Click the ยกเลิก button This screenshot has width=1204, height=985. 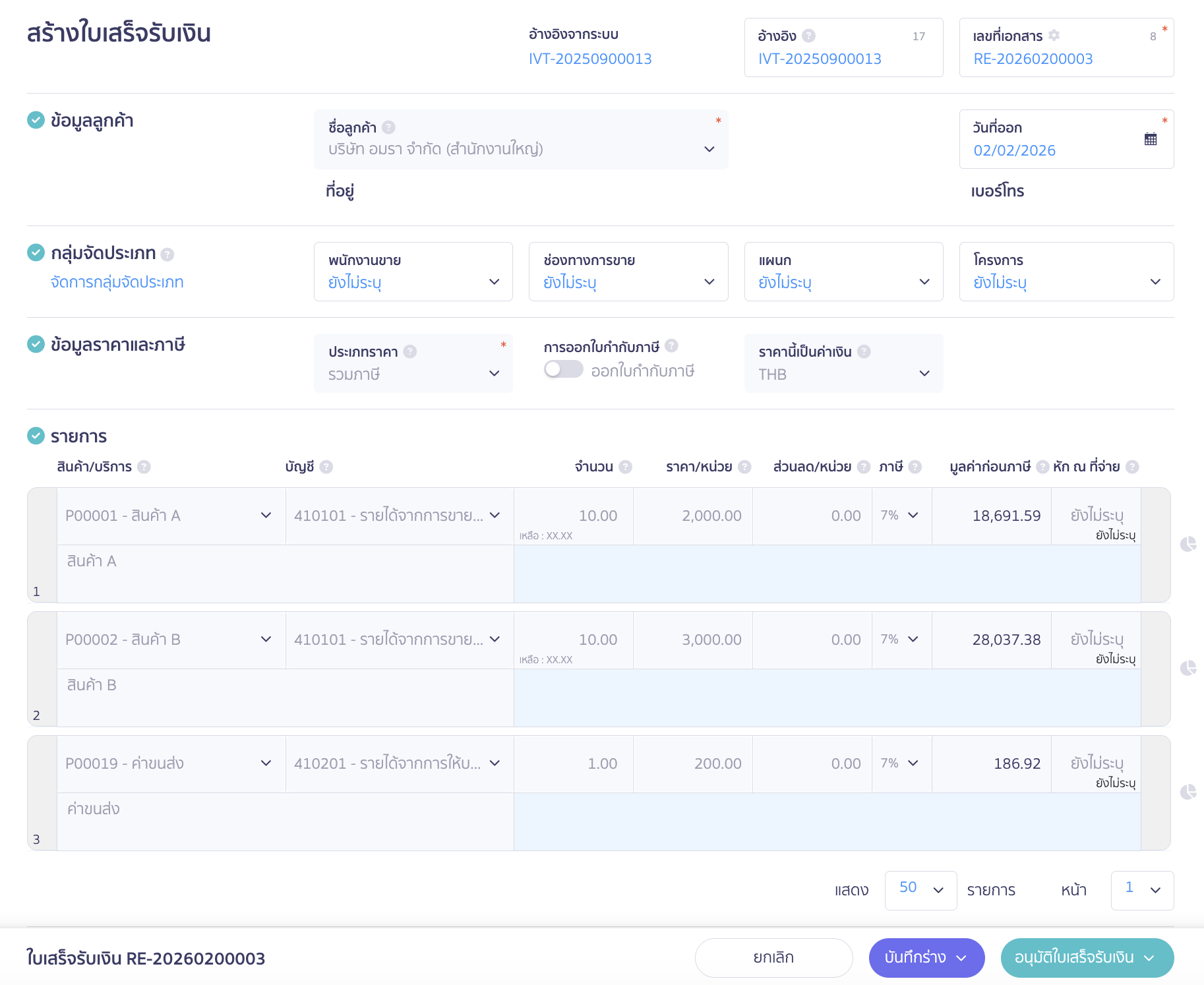pos(773,957)
